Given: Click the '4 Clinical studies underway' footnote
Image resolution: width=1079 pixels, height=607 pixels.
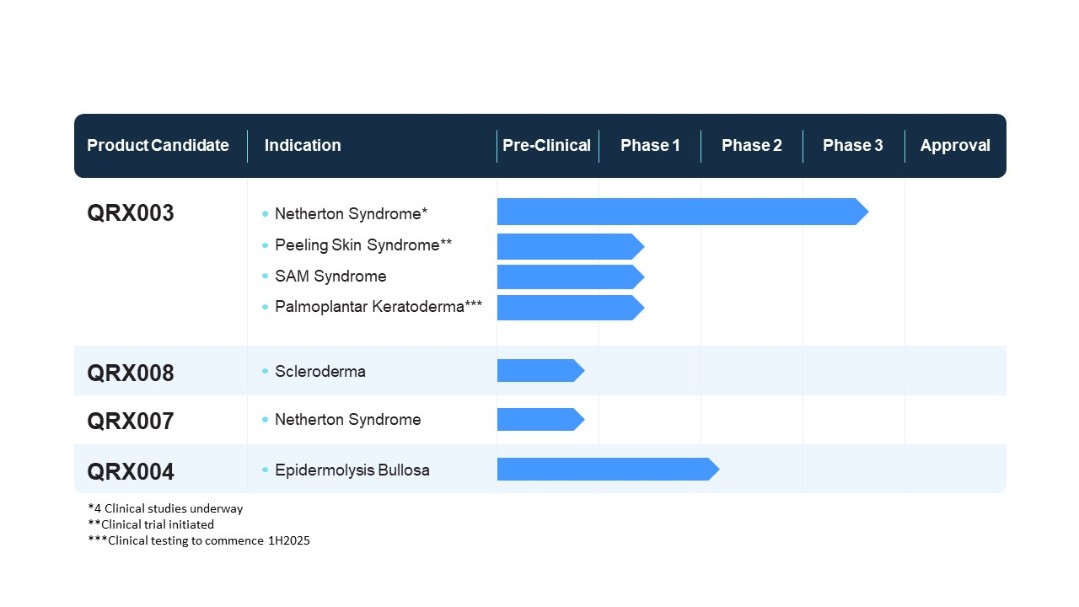Looking at the screenshot, I should point(165,508).
